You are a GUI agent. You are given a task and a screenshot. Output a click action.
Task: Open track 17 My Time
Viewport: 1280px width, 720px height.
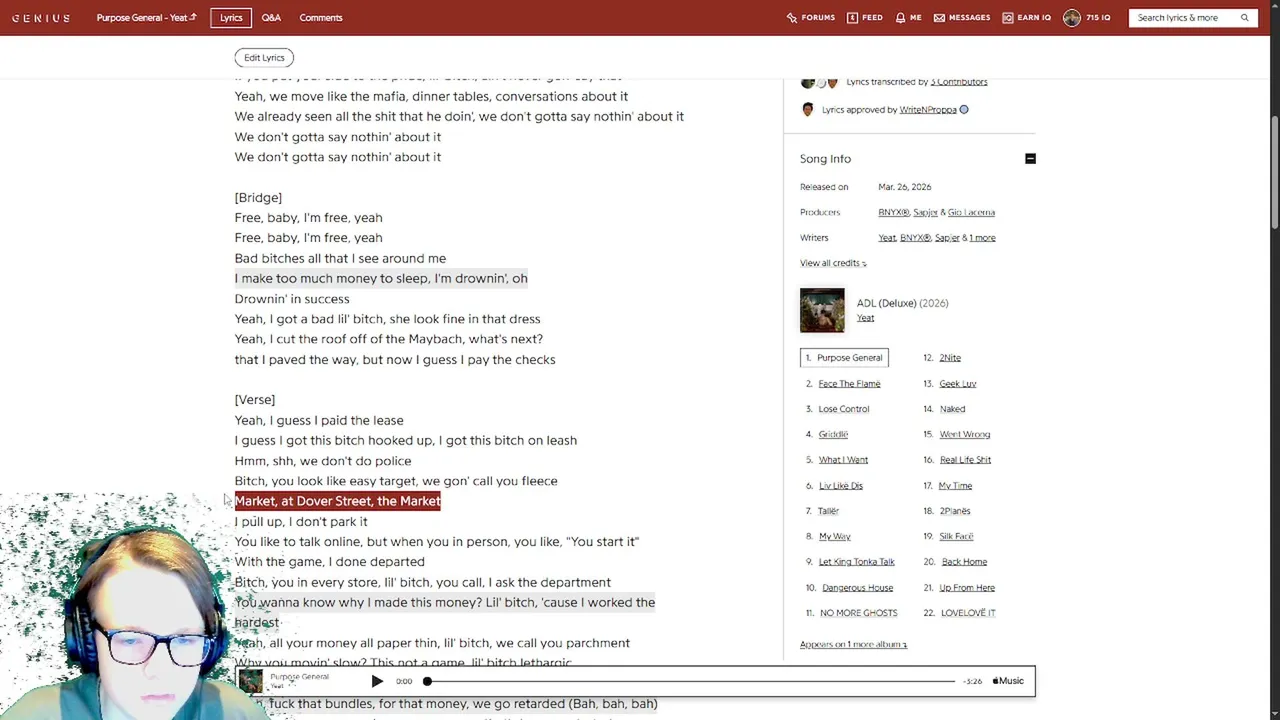[x=955, y=486]
